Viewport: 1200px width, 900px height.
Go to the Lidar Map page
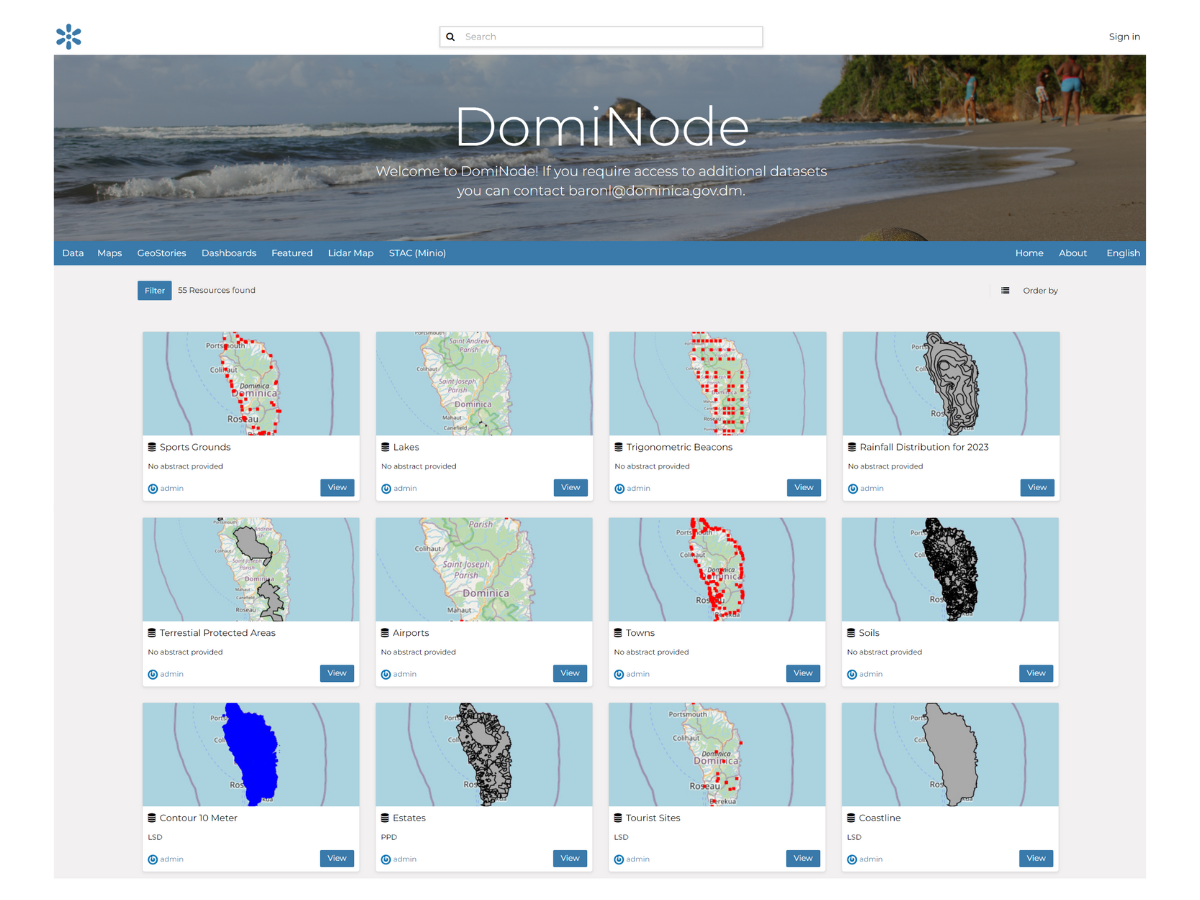point(351,253)
